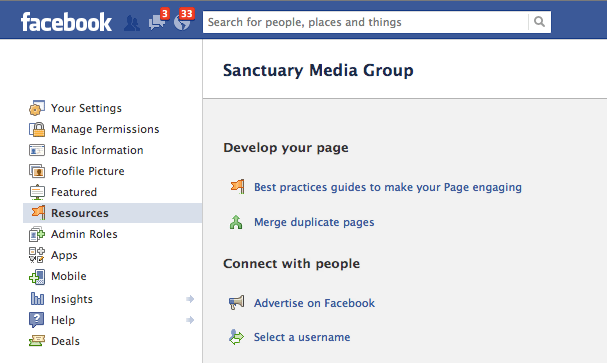Click the Profile Picture icon
The image size is (607, 363).
pos(37,171)
